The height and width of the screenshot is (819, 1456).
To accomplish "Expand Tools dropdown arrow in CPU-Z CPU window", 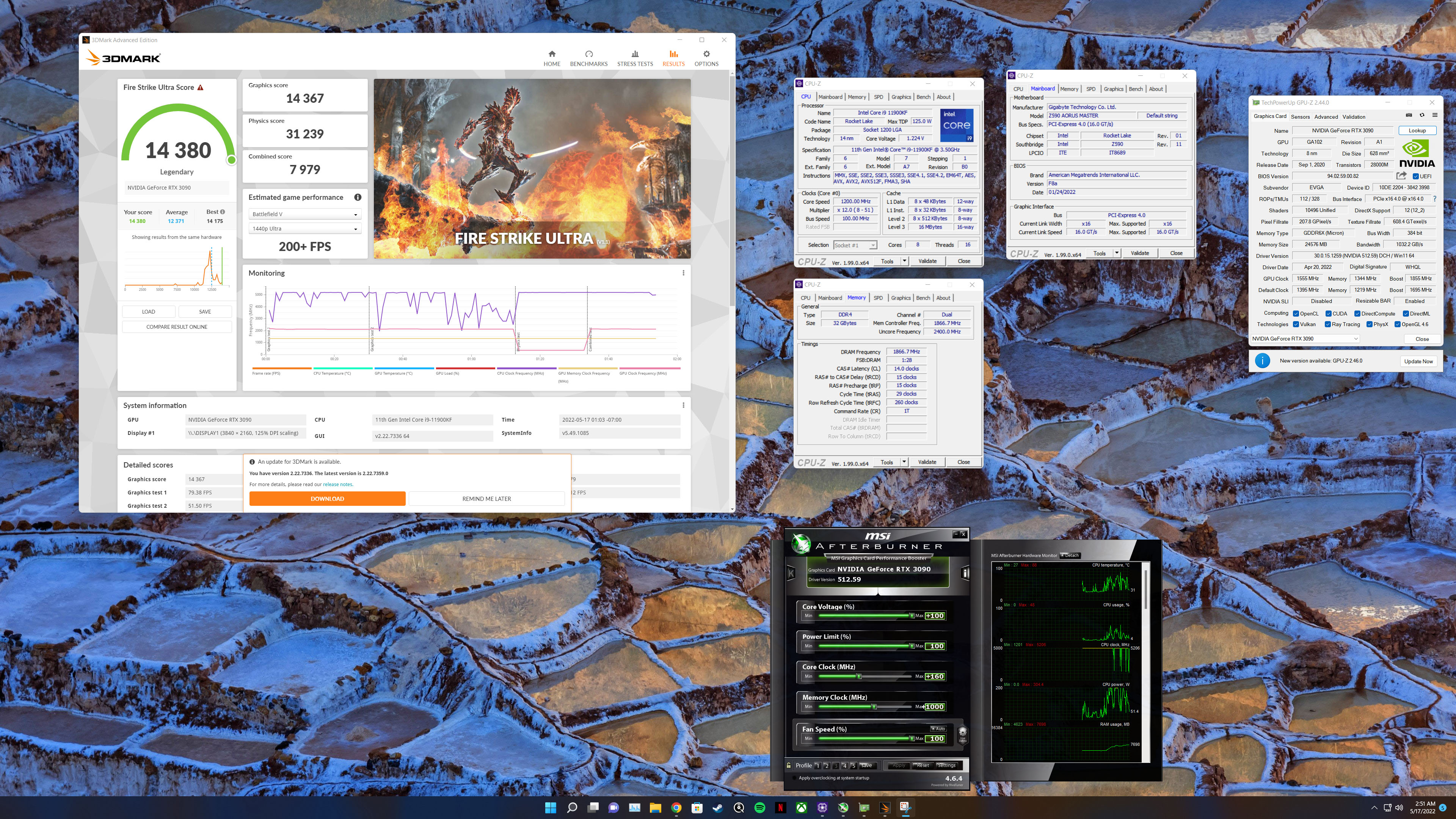I will (904, 261).
